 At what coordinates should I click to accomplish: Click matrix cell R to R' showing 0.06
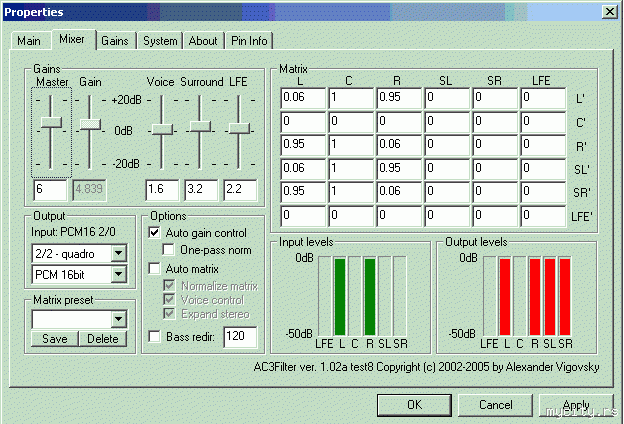point(399,145)
